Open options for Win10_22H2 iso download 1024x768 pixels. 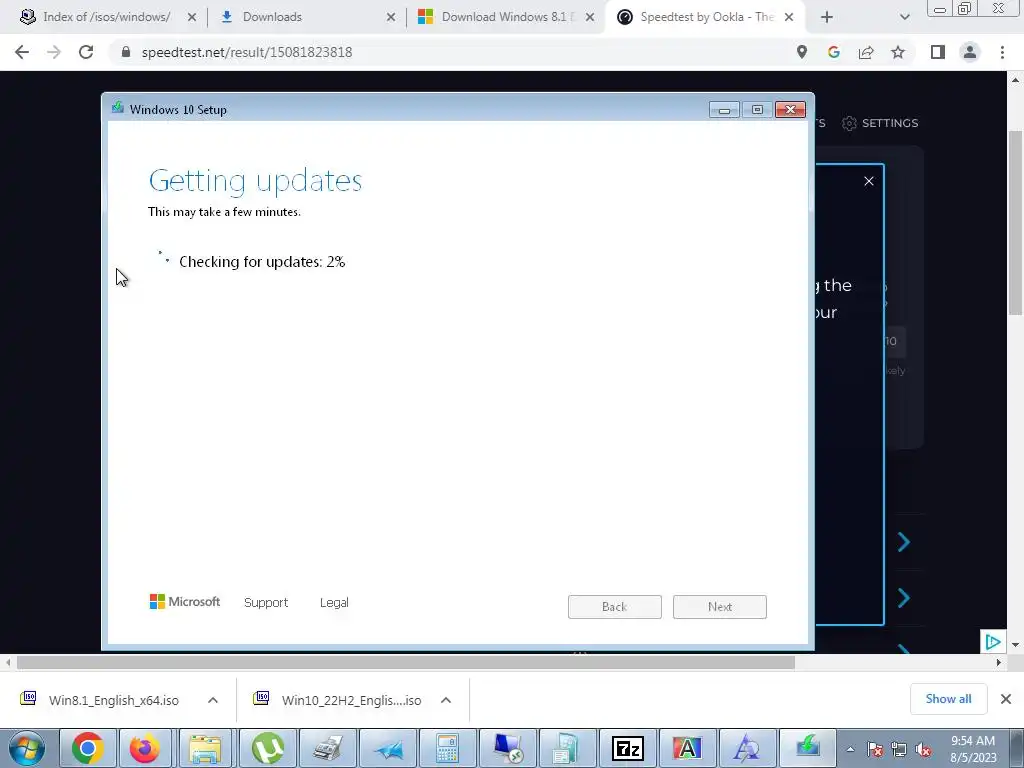click(446, 700)
